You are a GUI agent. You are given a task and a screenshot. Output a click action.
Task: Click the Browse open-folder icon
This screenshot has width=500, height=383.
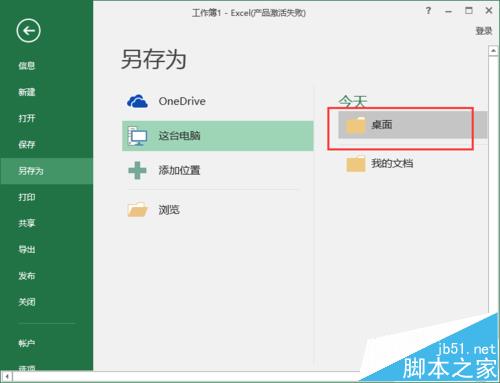137,210
